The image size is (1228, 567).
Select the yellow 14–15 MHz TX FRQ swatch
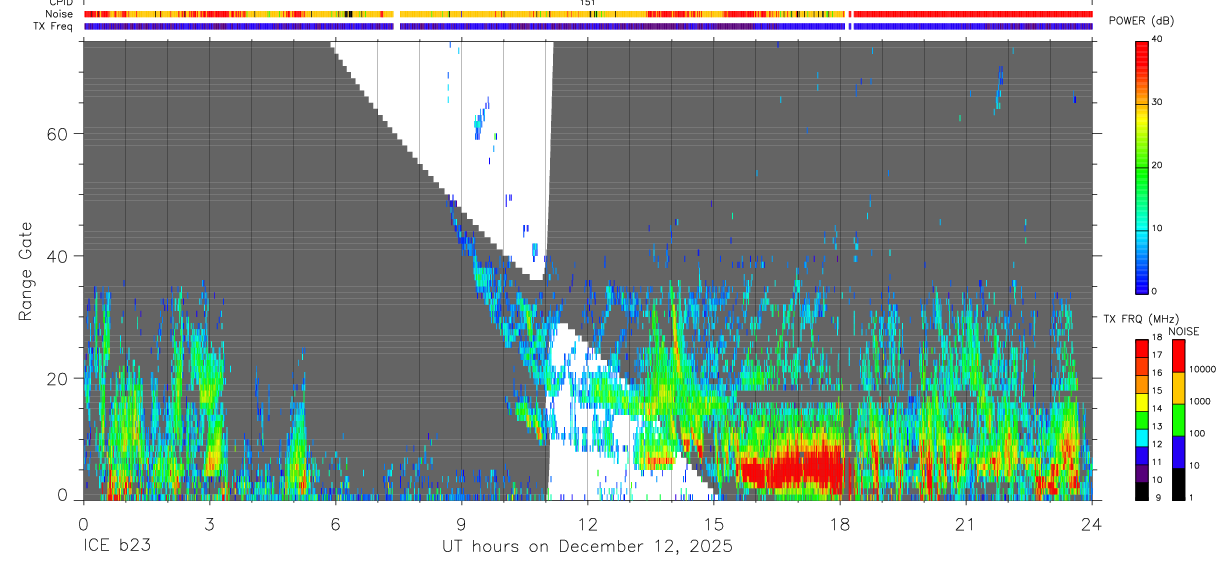pos(1142,401)
